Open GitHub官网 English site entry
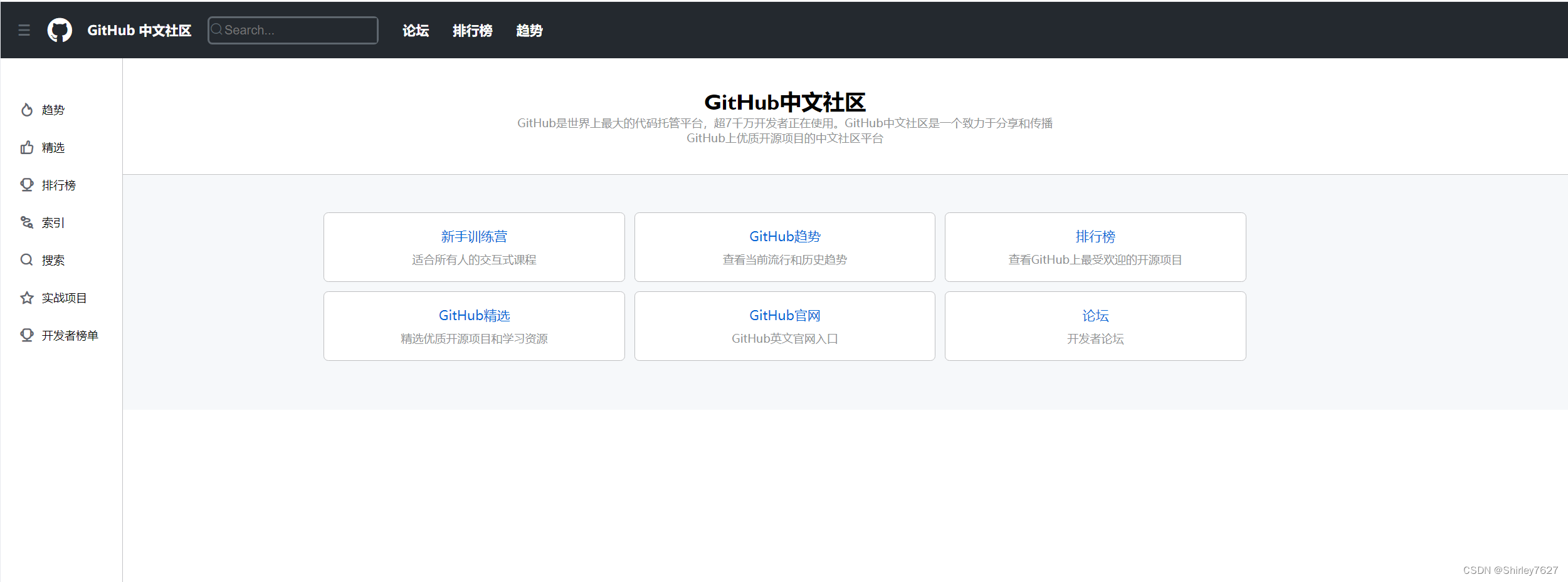Image resolution: width=1568 pixels, height=582 pixels. click(x=784, y=315)
